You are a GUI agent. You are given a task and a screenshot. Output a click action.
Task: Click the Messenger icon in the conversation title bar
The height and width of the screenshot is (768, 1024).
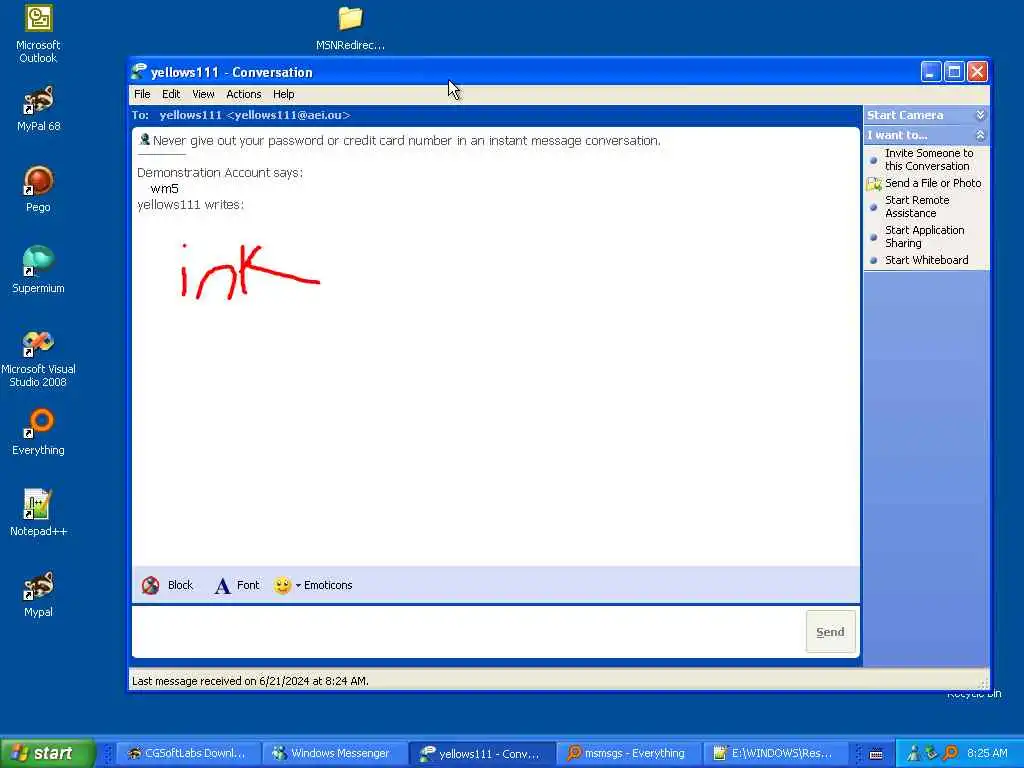[x=138, y=72]
